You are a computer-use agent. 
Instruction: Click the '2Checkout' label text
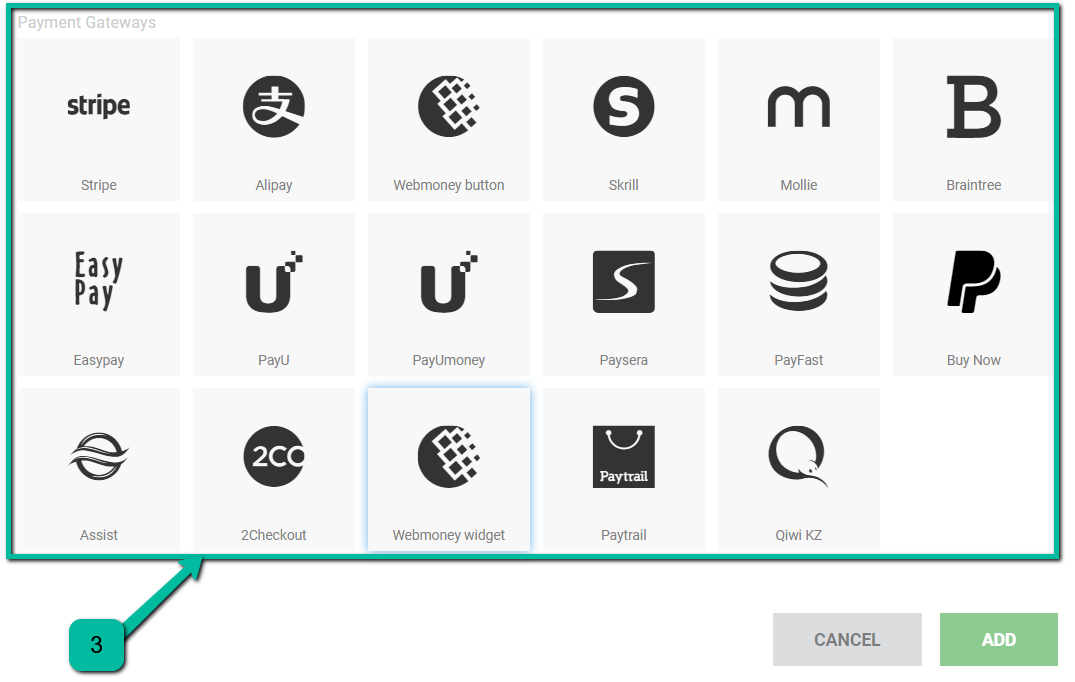[x=274, y=535]
